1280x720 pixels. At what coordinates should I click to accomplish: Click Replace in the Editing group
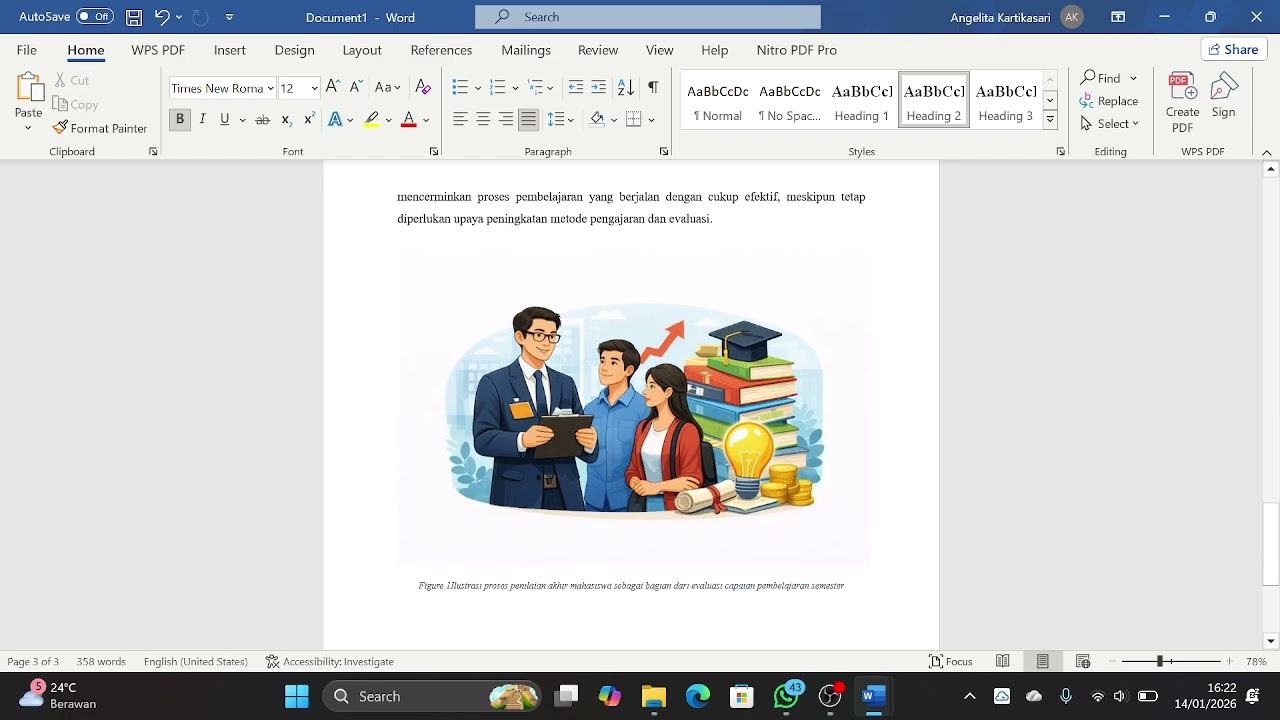pyautogui.click(x=1109, y=101)
